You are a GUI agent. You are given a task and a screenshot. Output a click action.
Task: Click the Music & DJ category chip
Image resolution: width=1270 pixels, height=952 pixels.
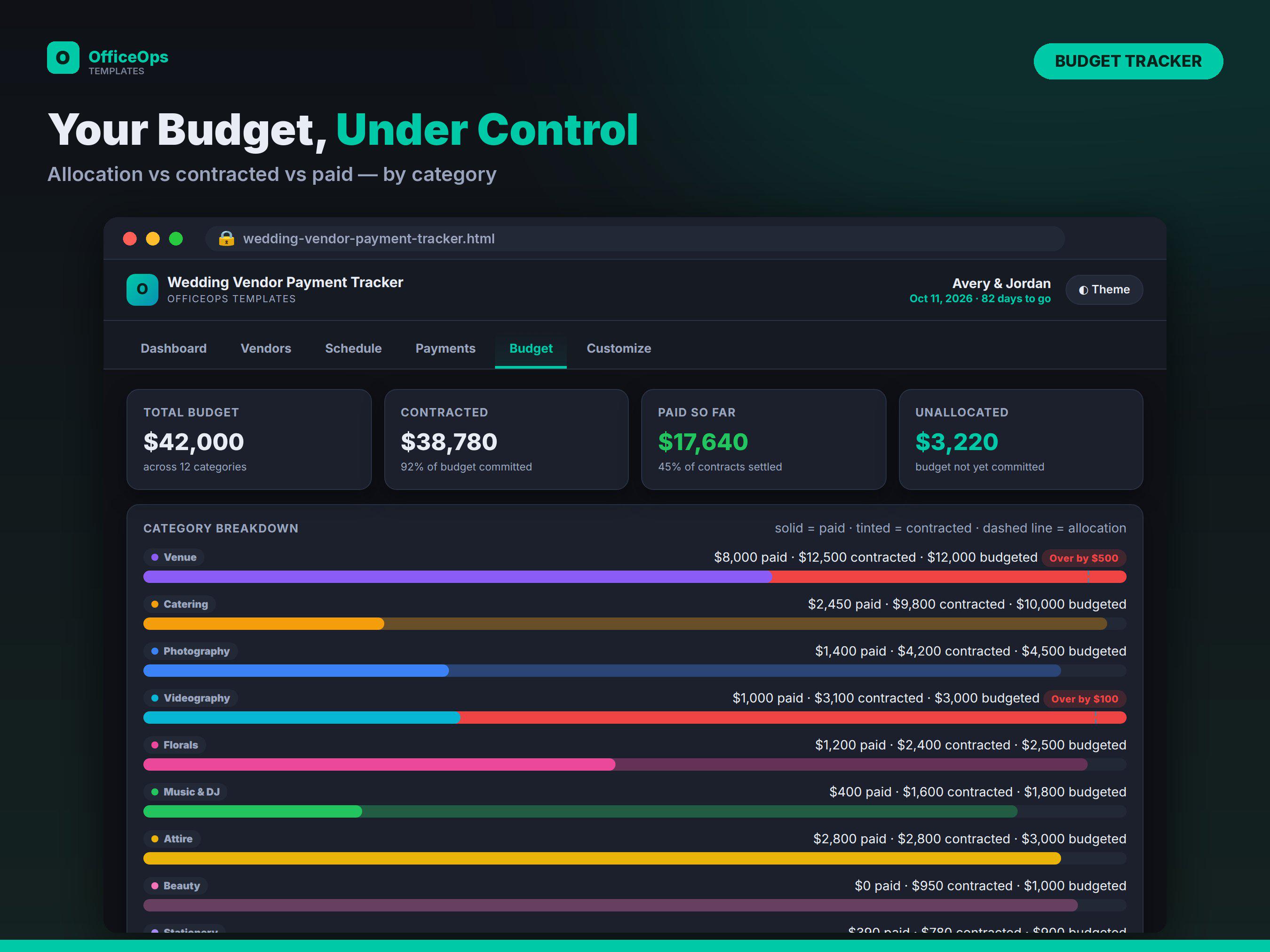tap(185, 792)
